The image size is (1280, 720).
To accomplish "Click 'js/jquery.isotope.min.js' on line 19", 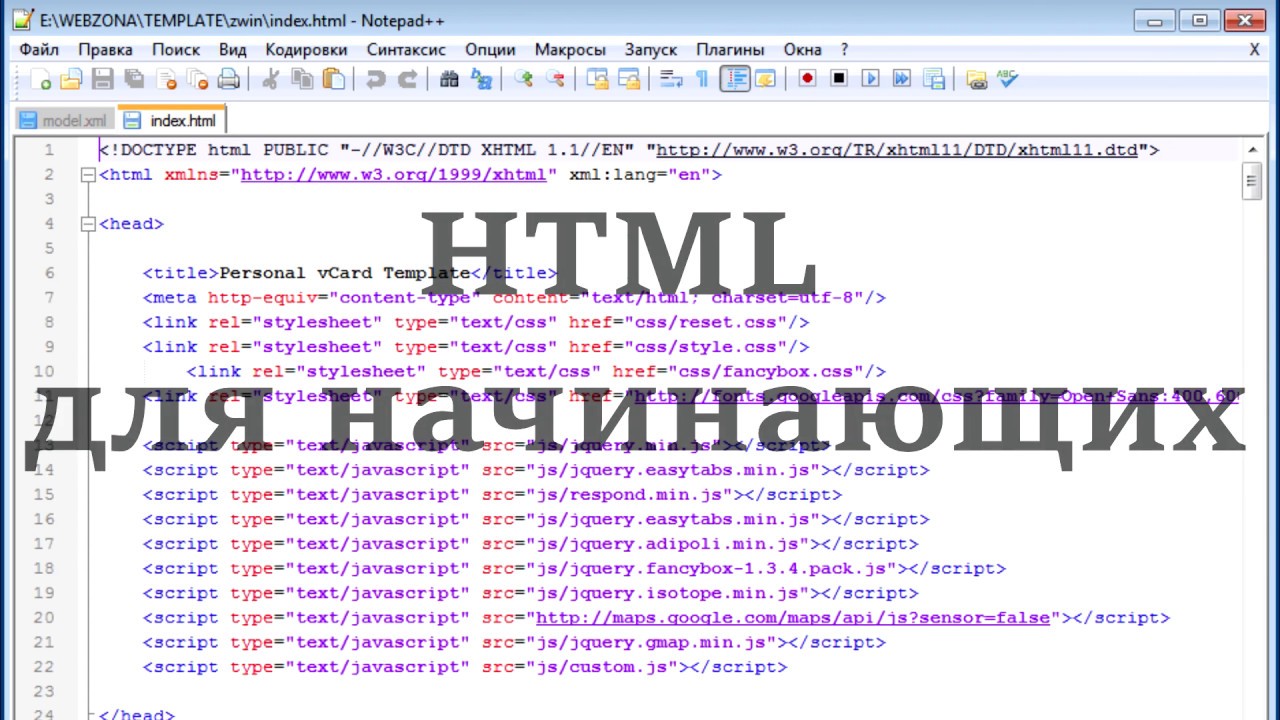I will (668, 593).
